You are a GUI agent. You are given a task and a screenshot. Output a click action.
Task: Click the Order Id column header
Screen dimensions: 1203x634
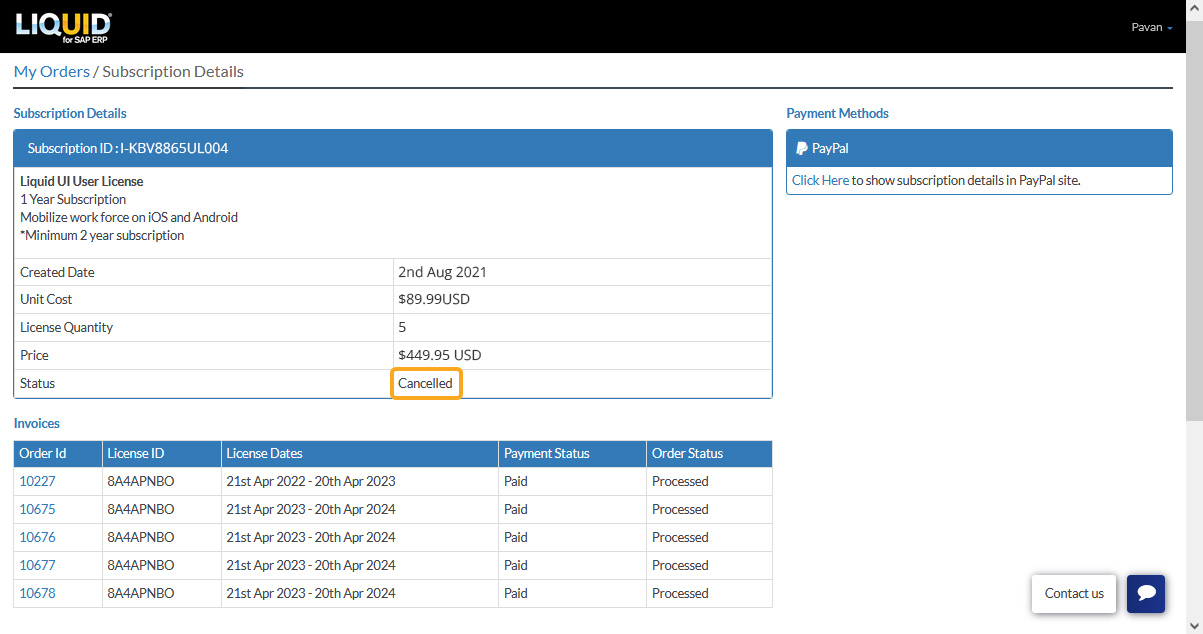pyautogui.click(x=58, y=453)
